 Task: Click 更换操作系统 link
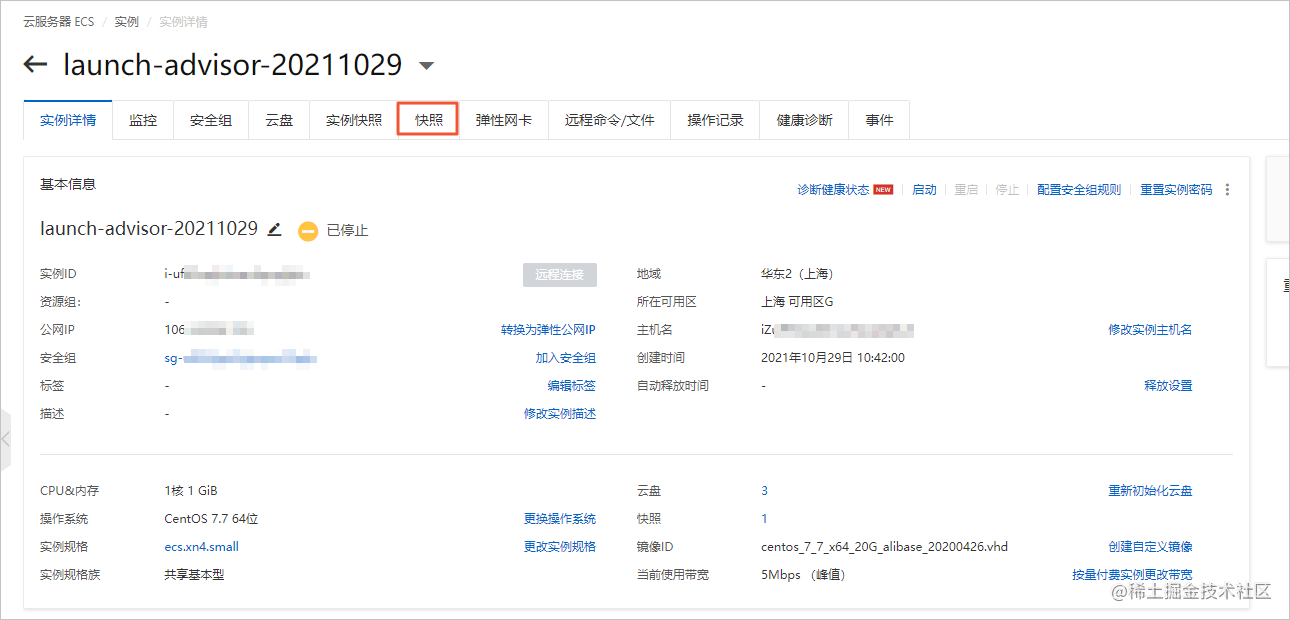coord(560,519)
